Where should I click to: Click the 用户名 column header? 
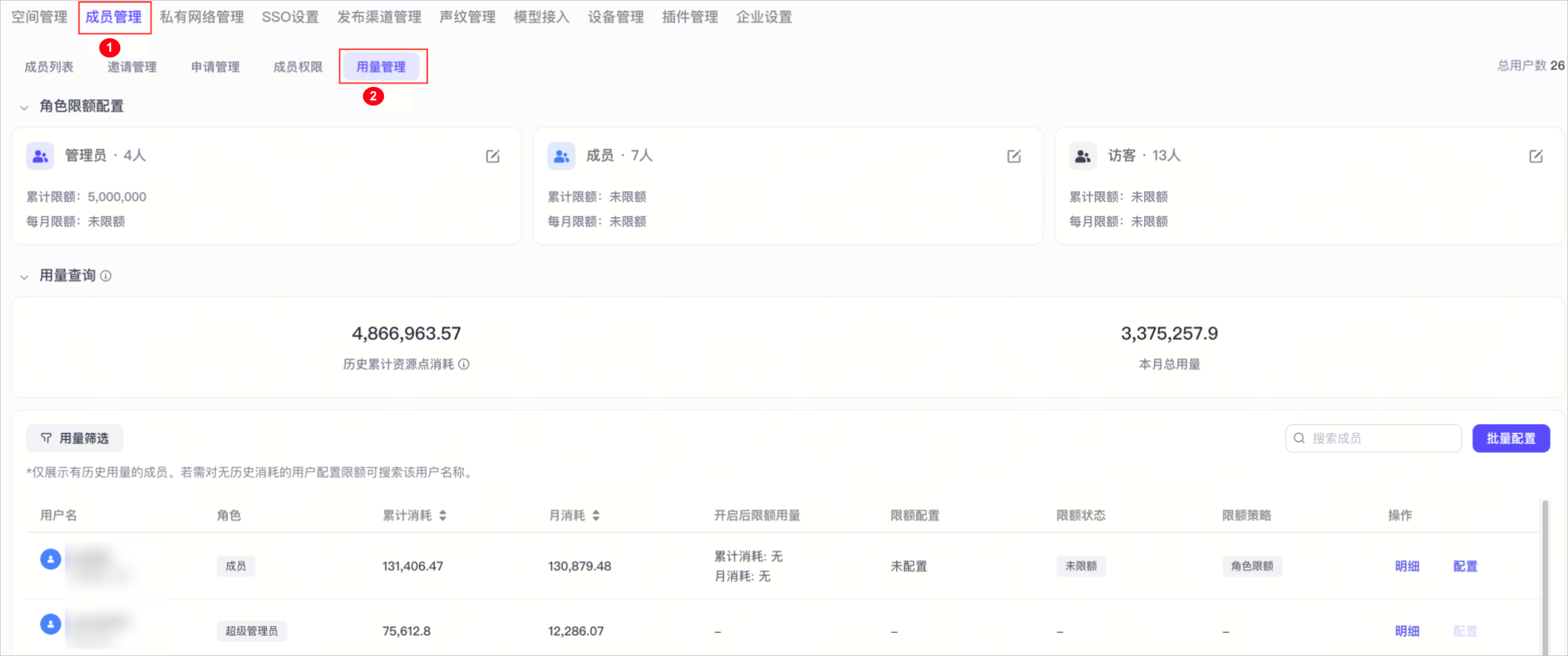(59, 516)
